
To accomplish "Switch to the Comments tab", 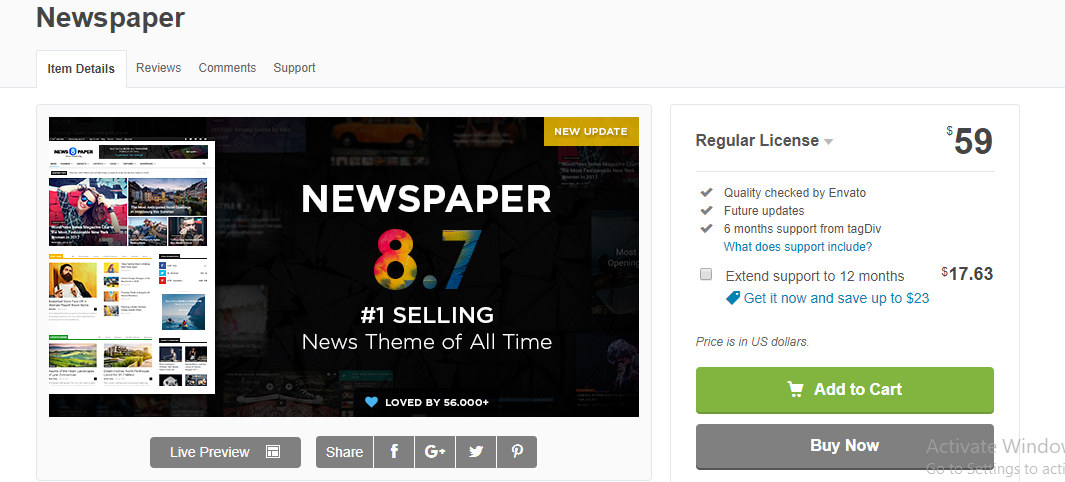I will tap(227, 68).
